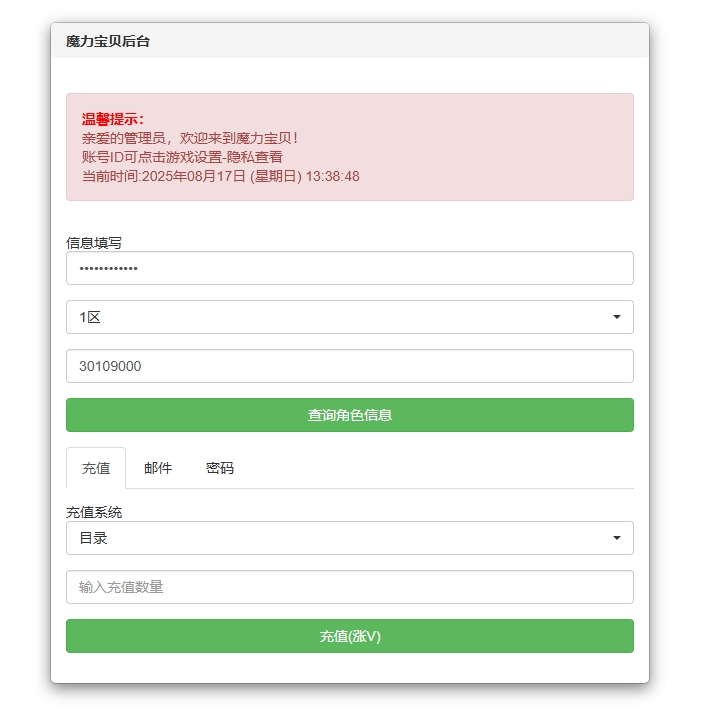Click the 信息填写 label
This screenshot has height=725, width=723.
coord(94,243)
